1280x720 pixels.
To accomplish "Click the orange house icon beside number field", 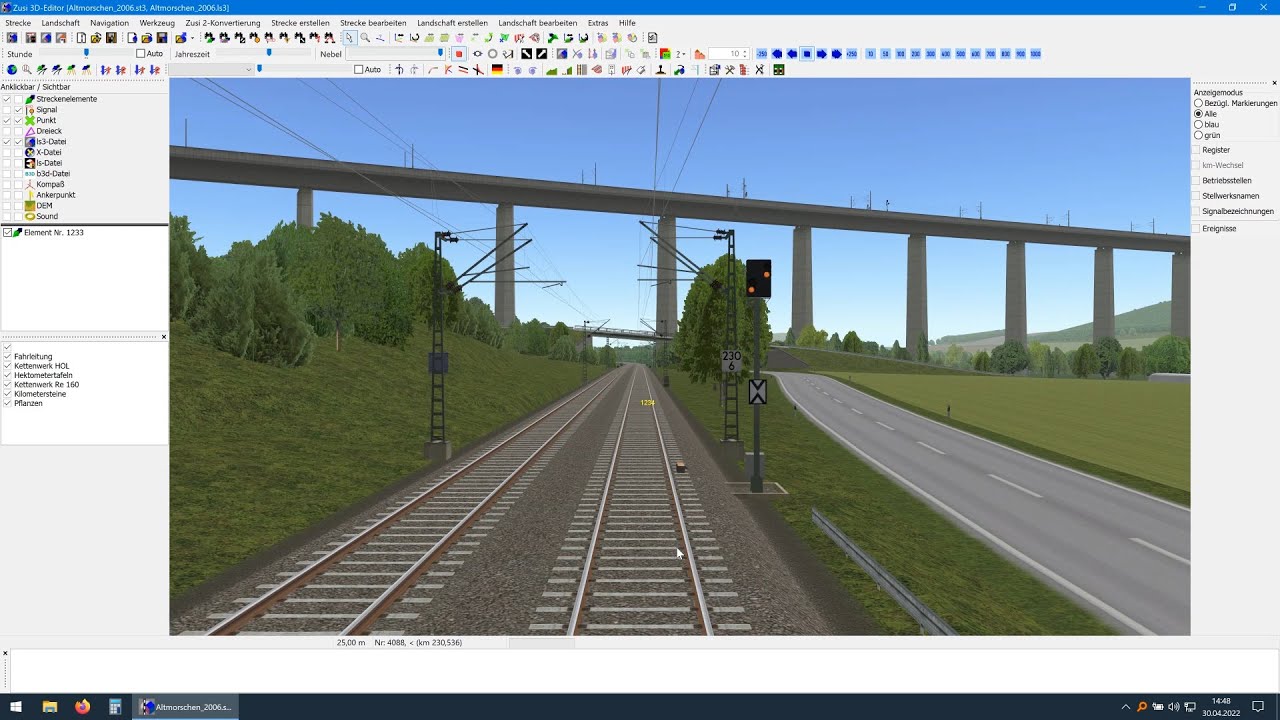I will tap(700, 54).
